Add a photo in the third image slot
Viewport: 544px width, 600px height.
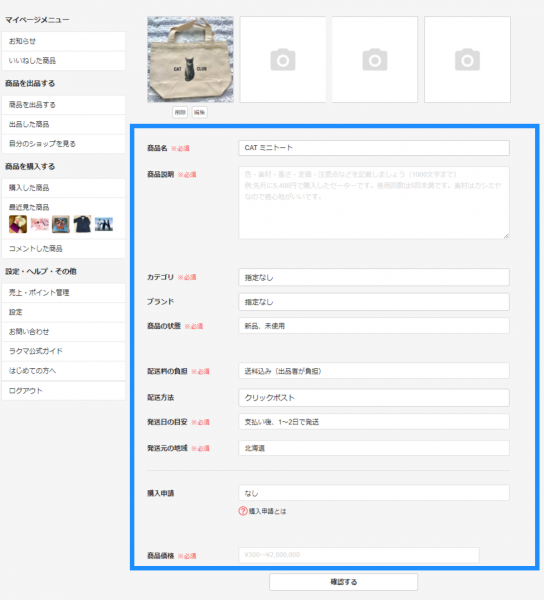pos(375,59)
